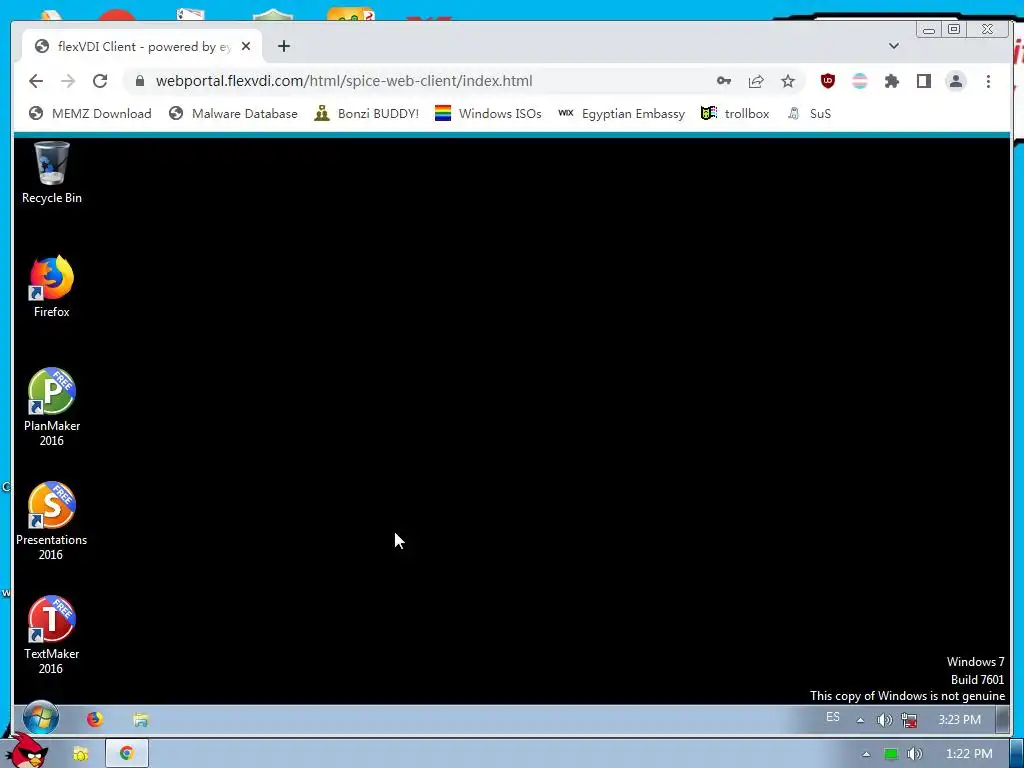Open the Egyptian Embassy bookmark
The width and height of the screenshot is (1024, 768).
[x=621, y=114]
